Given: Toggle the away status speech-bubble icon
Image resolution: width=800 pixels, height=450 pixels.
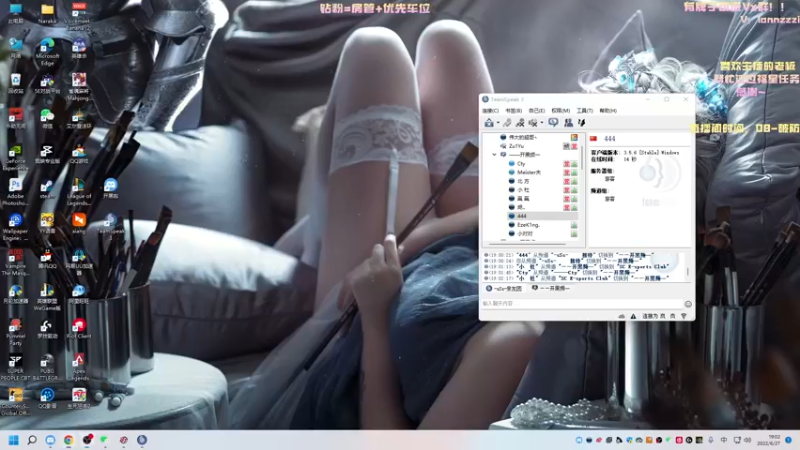Looking at the screenshot, I should click(553, 122).
